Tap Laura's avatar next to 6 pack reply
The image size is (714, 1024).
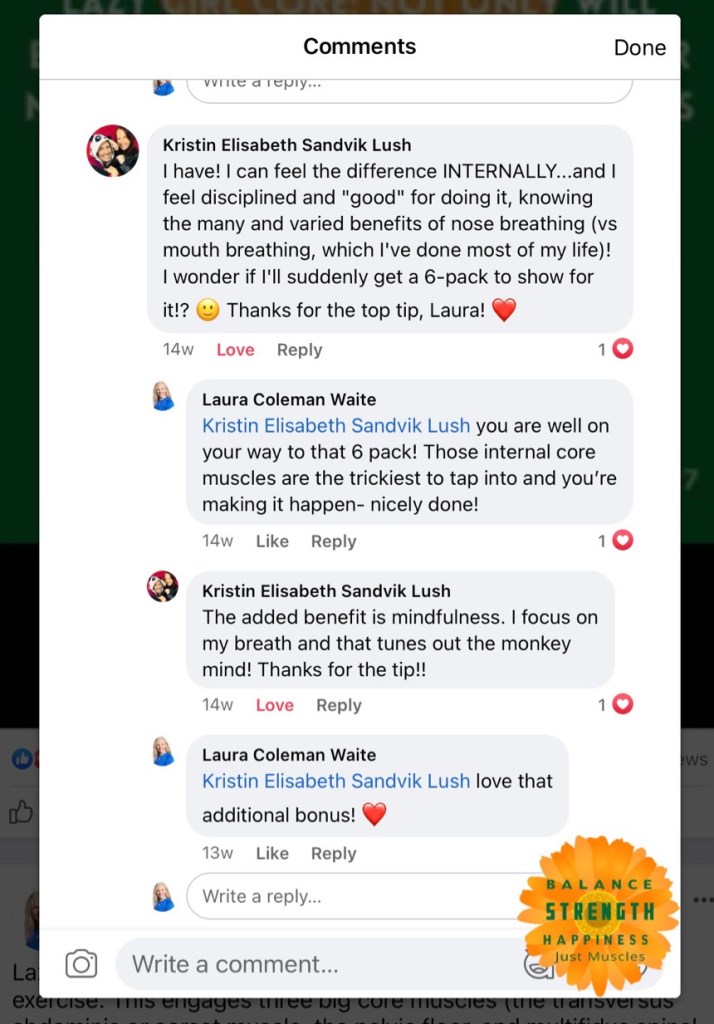tap(163, 396)
